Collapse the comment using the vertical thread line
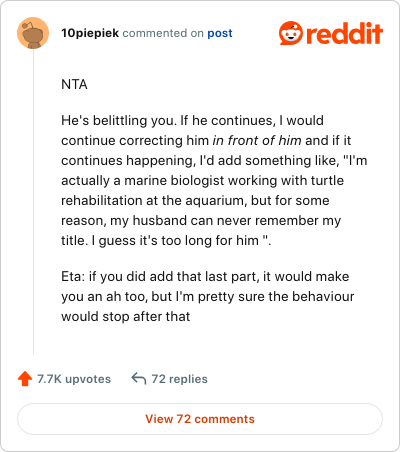 click(x=33, y=202)
